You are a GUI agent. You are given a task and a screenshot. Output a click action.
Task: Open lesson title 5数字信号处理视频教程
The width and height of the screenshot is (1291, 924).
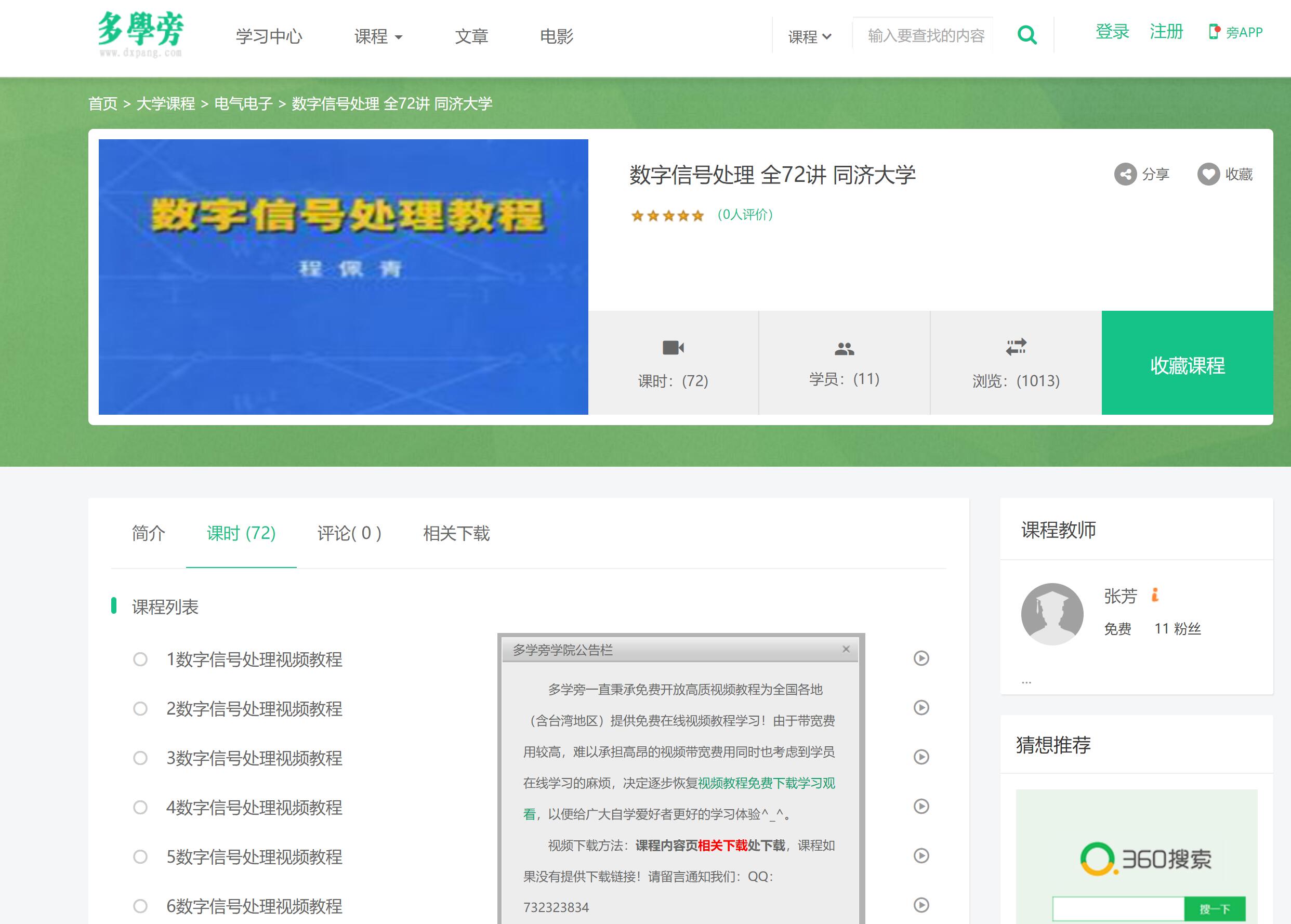(254, 857)
